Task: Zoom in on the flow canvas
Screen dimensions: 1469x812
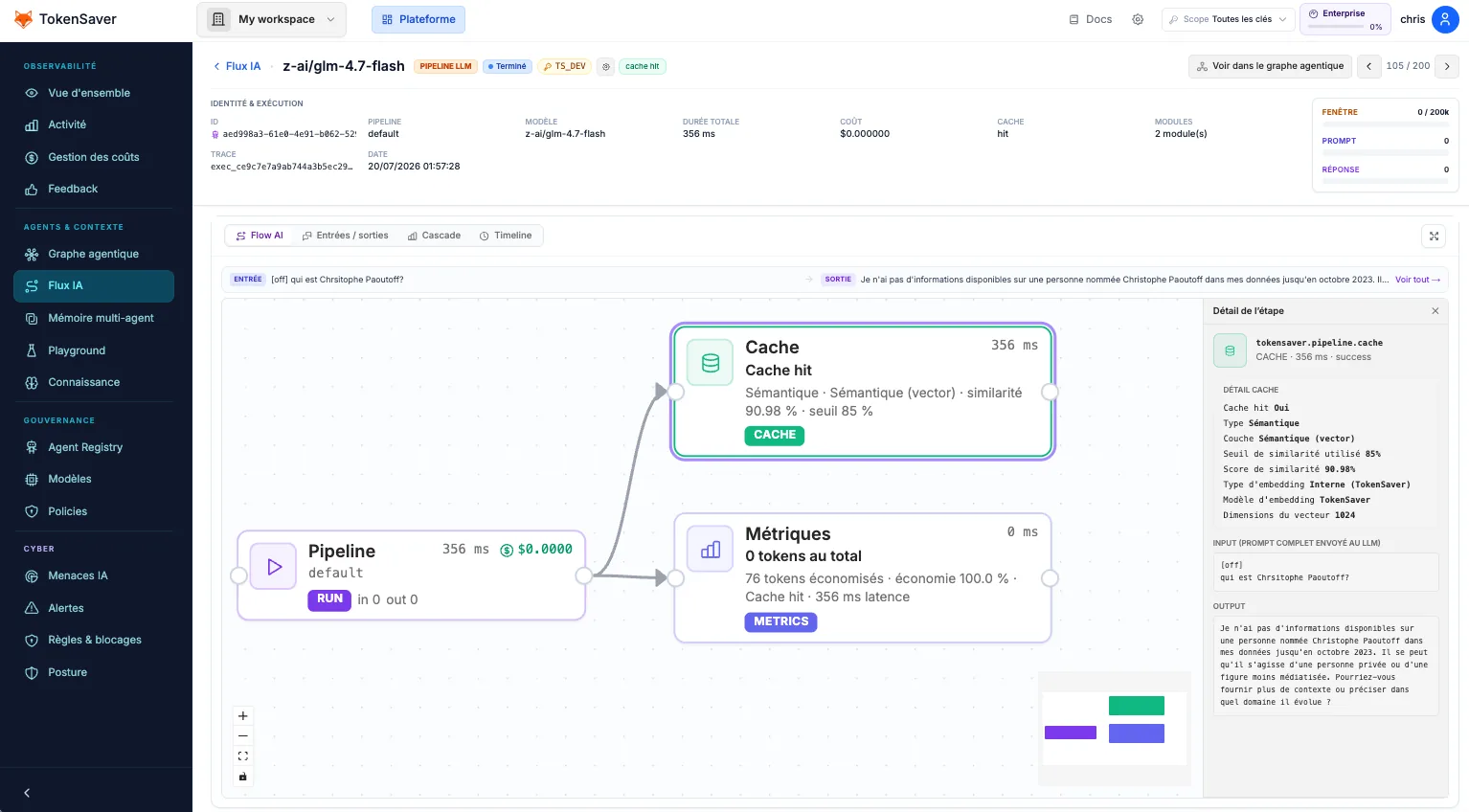Action: 243,716
